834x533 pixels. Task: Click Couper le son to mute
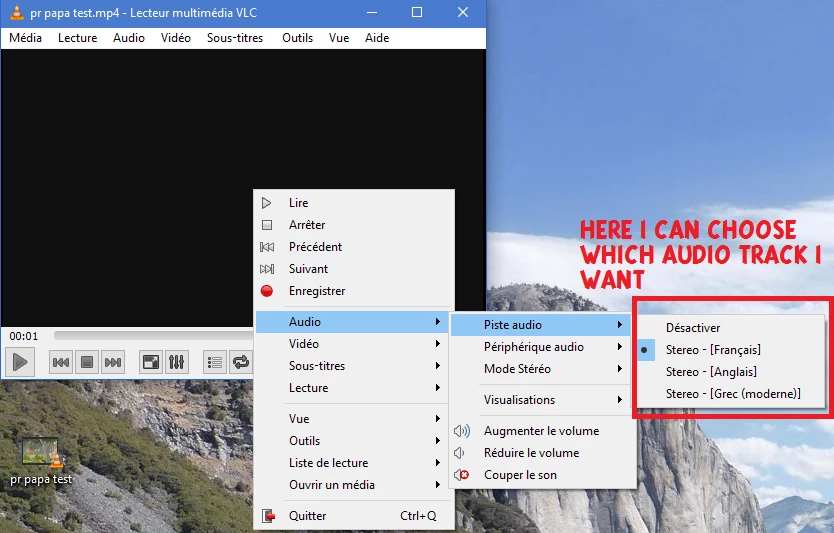tap(543, 475)
